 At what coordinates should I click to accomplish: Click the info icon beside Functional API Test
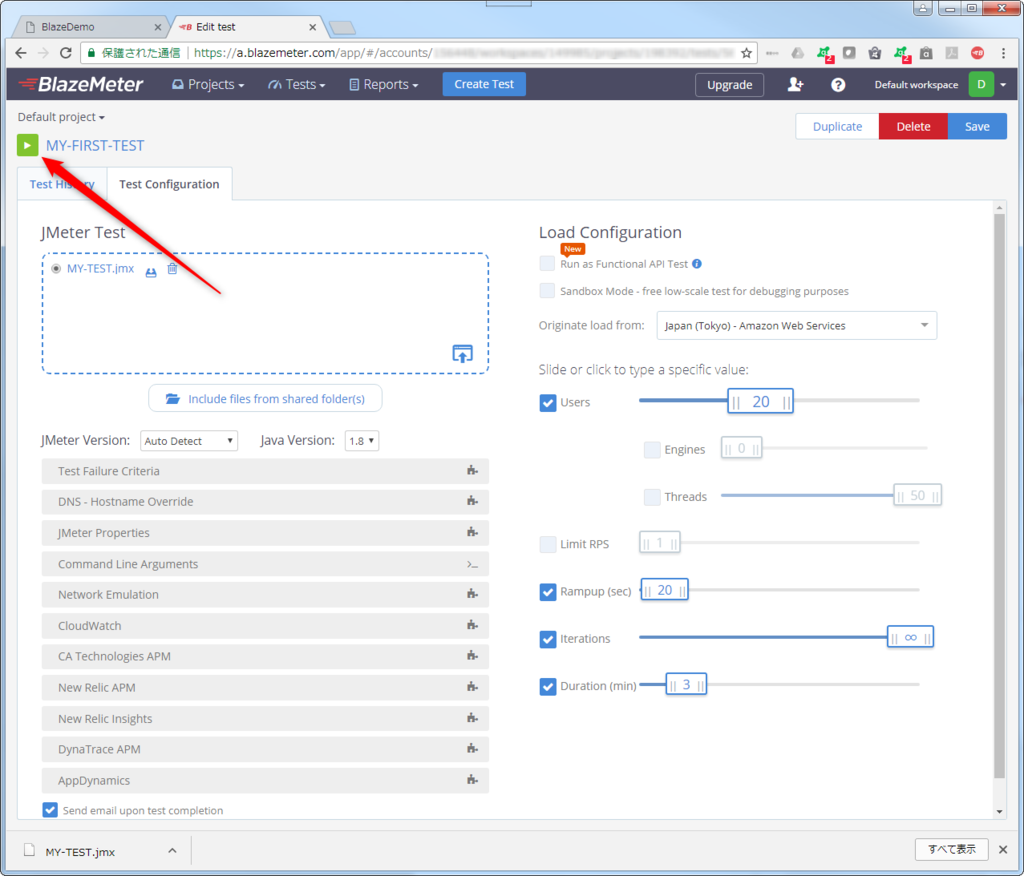[697, 264]
